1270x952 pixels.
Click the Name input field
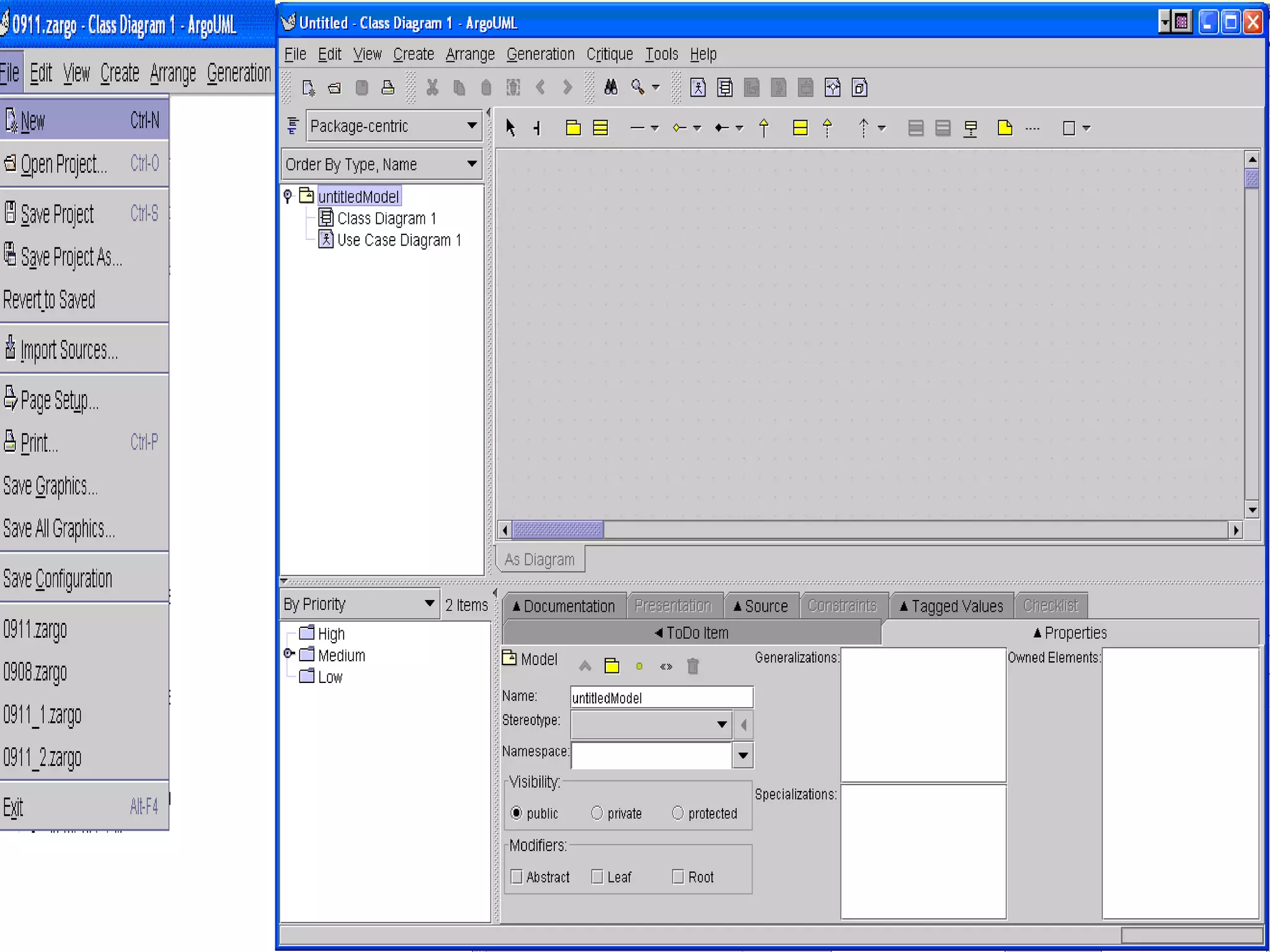click(661, 697)
